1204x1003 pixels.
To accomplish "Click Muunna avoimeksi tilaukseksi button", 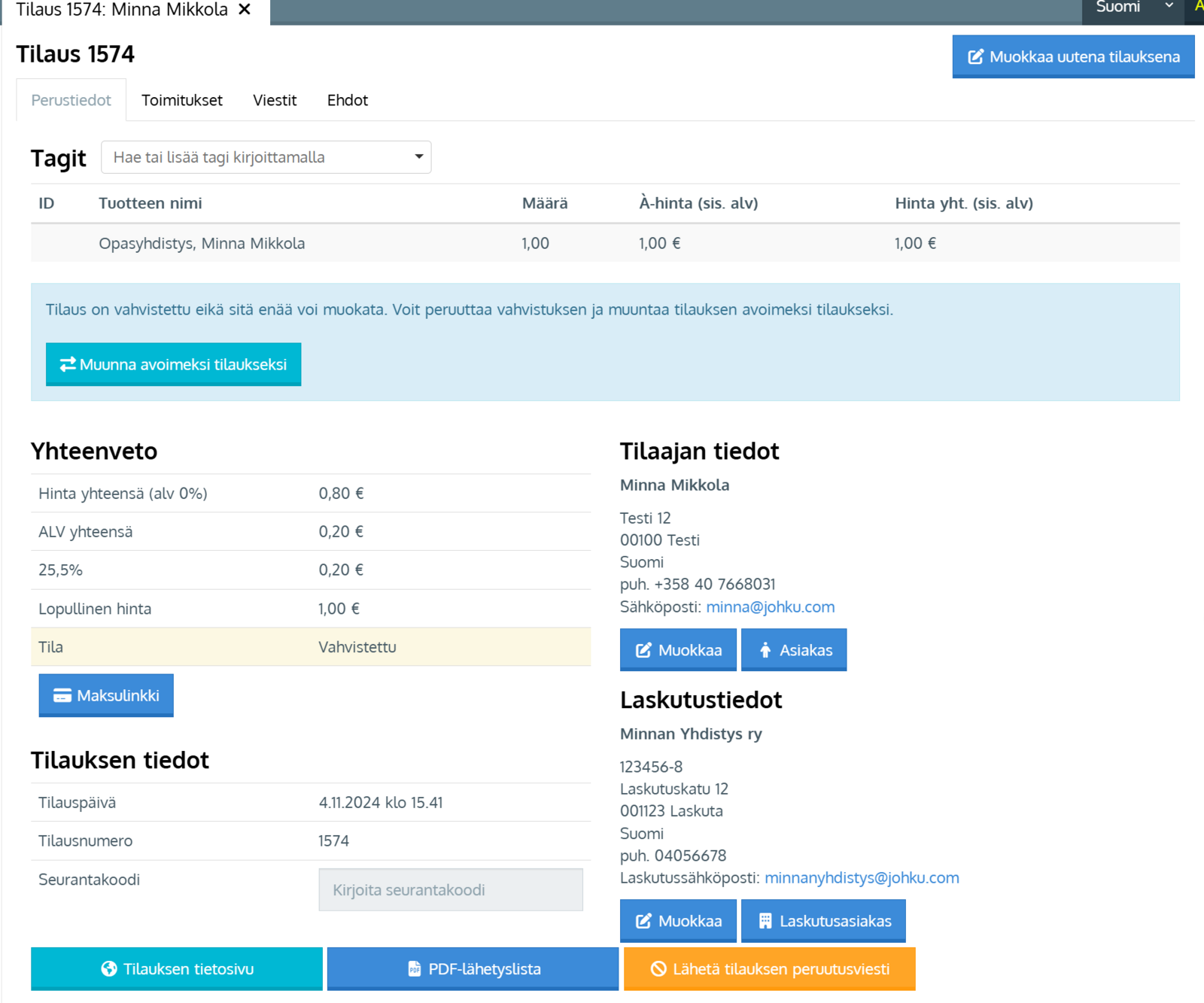I will (x=173, y=364).
